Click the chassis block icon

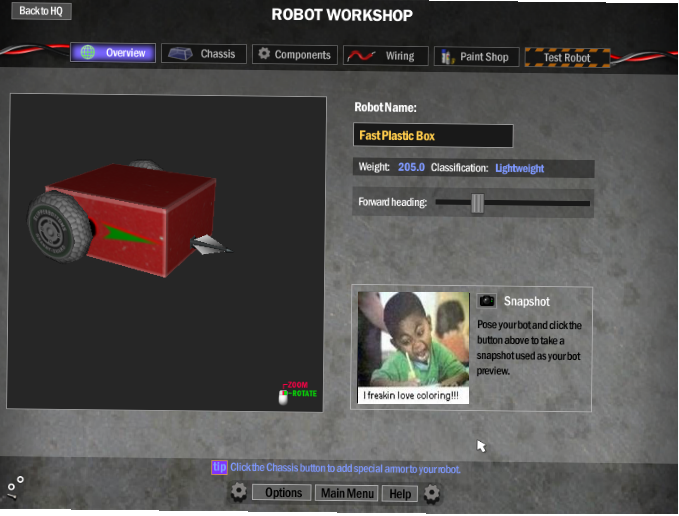pos(179,54)
